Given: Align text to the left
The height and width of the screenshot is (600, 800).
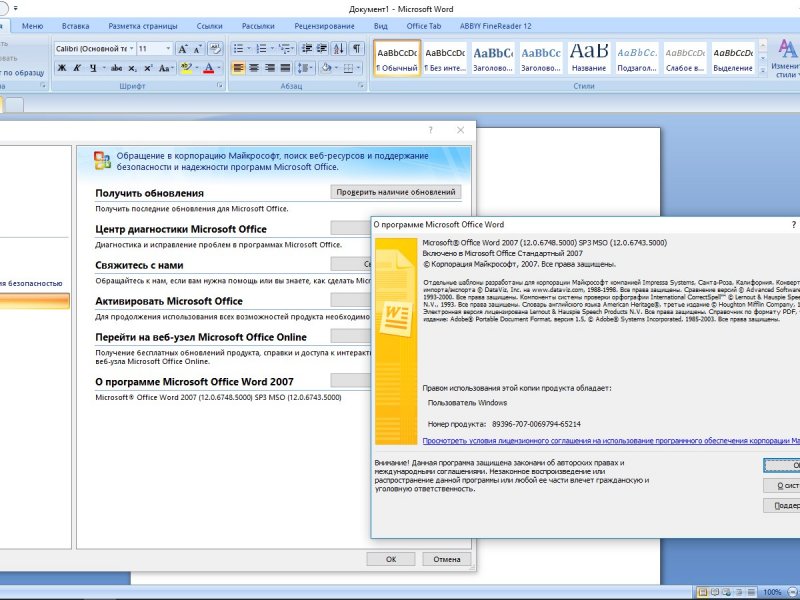Looking at the screenshot, I should (238, 68).
